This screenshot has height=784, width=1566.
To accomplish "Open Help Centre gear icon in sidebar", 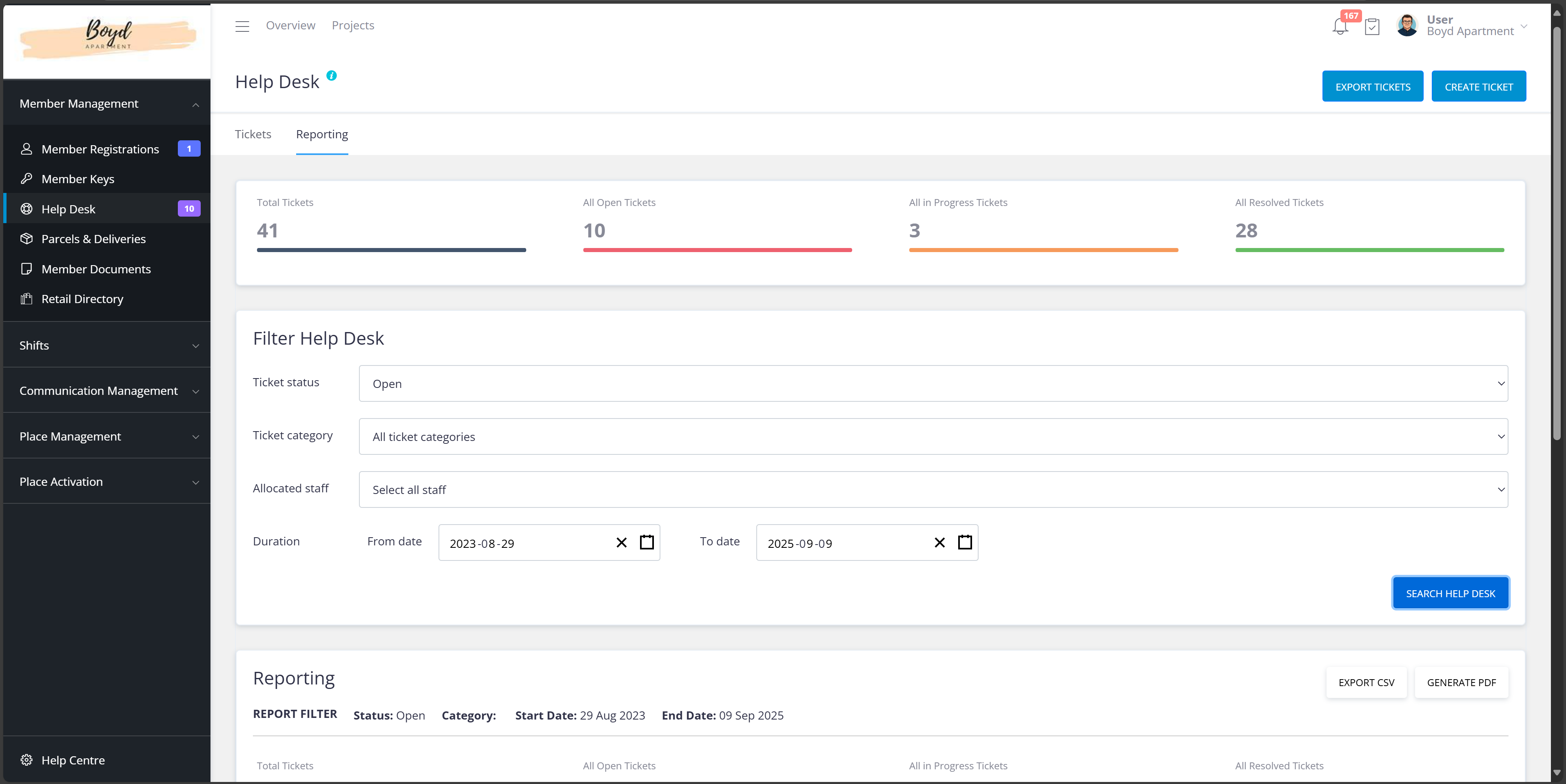I will [x=26, y=760].
